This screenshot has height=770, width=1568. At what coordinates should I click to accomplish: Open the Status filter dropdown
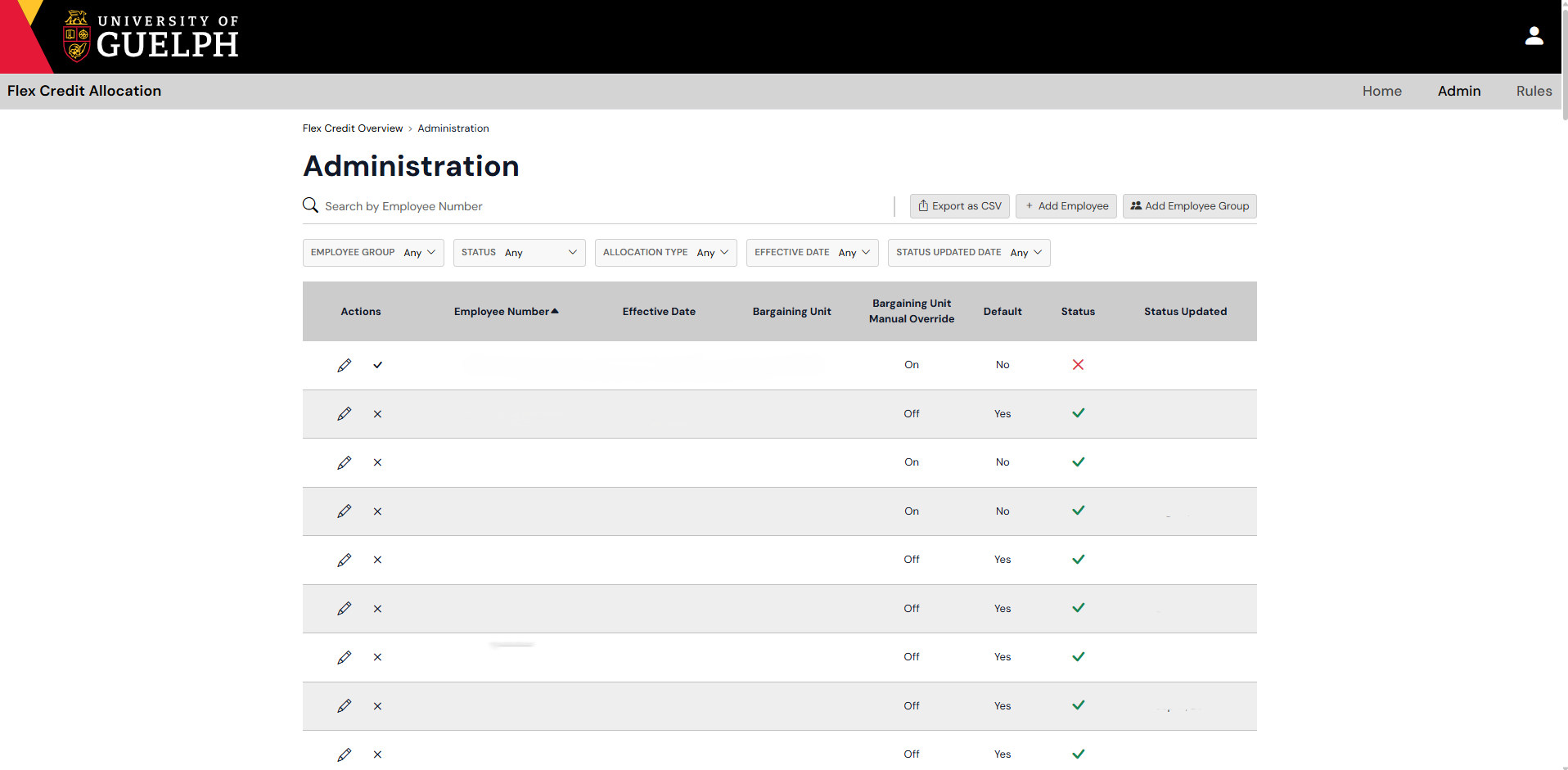519,252
